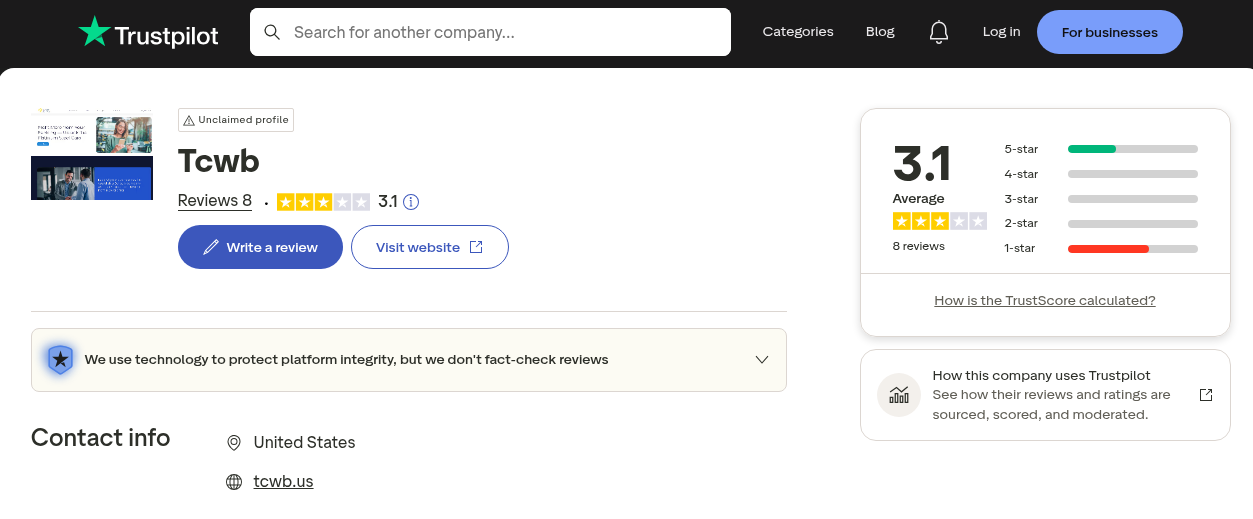Click the shield star integrity icon

[x=60, y=359]
